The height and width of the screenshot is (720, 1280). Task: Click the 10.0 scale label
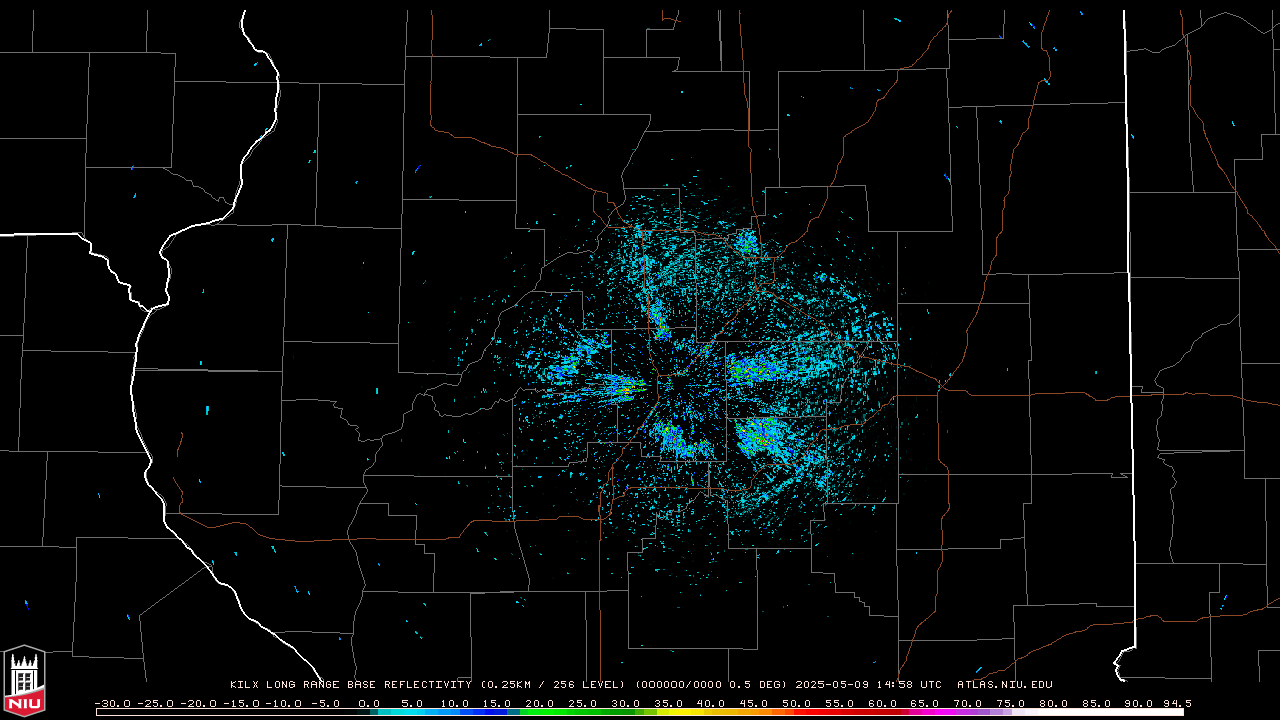(455, 703)
